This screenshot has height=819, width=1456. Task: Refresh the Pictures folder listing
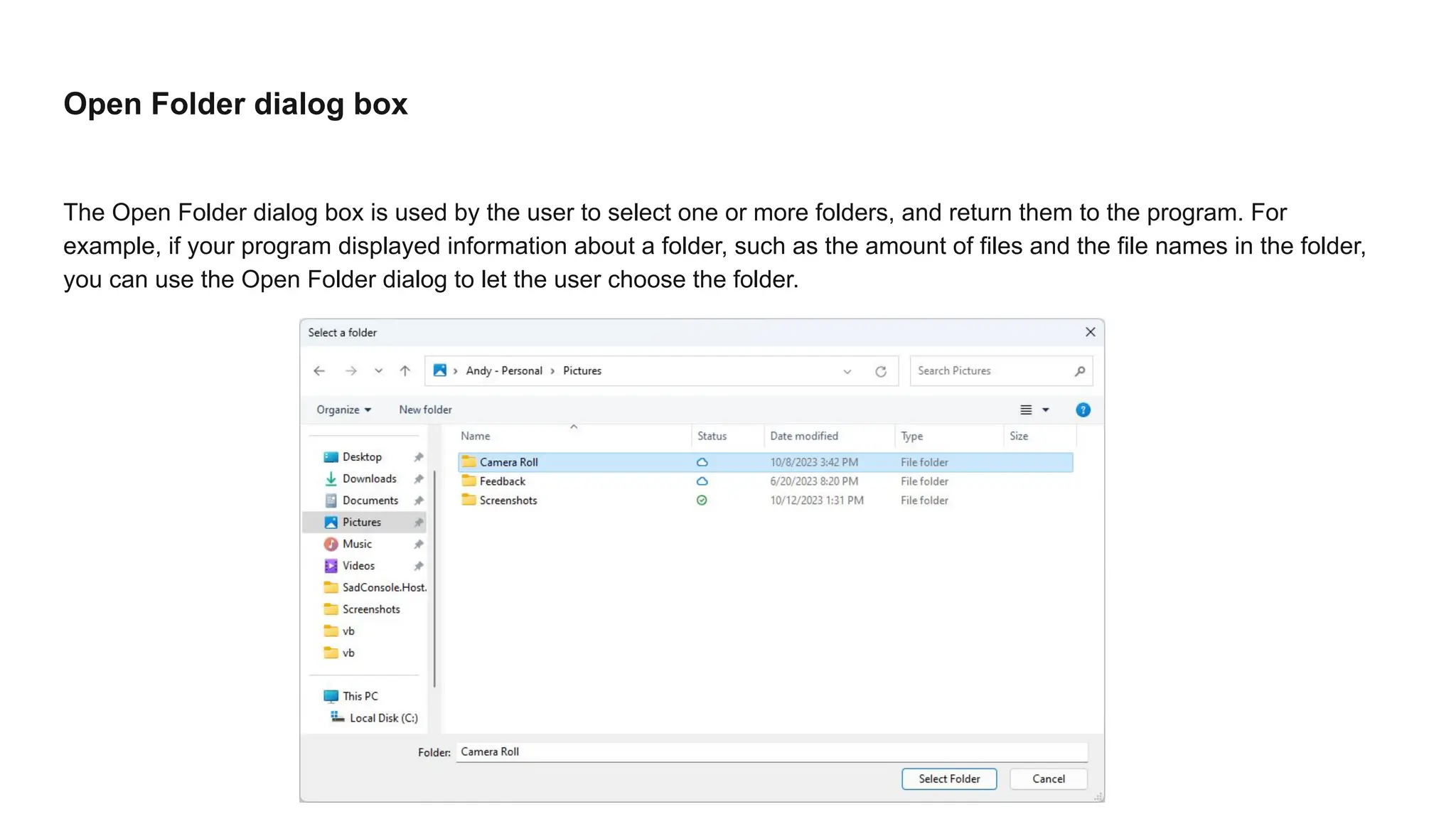tap(881, 371)
